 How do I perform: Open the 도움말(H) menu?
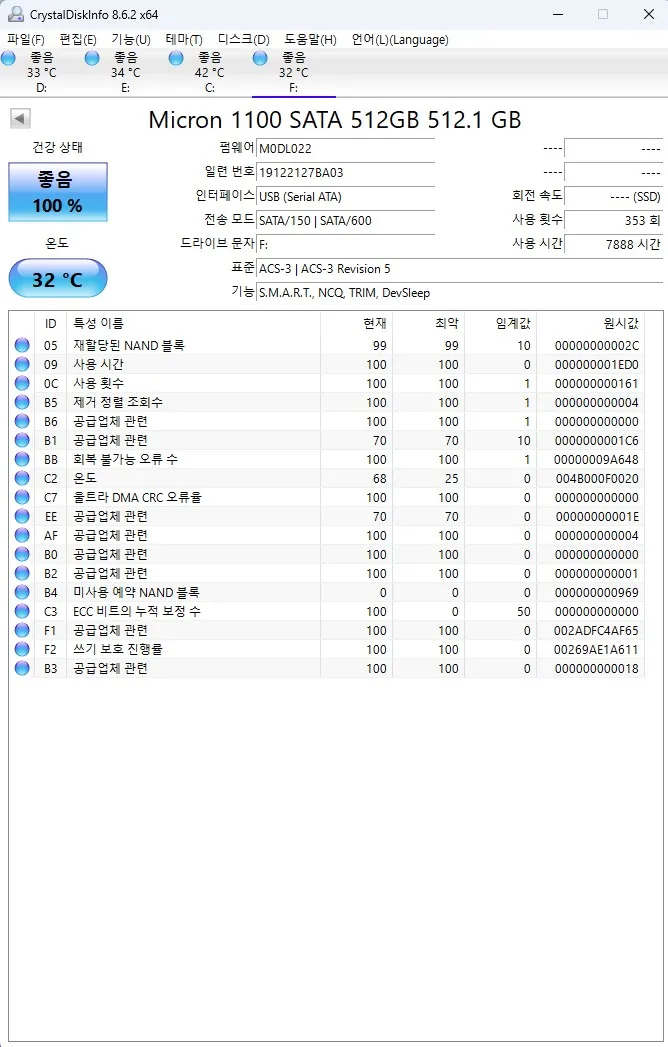(310, 39)
